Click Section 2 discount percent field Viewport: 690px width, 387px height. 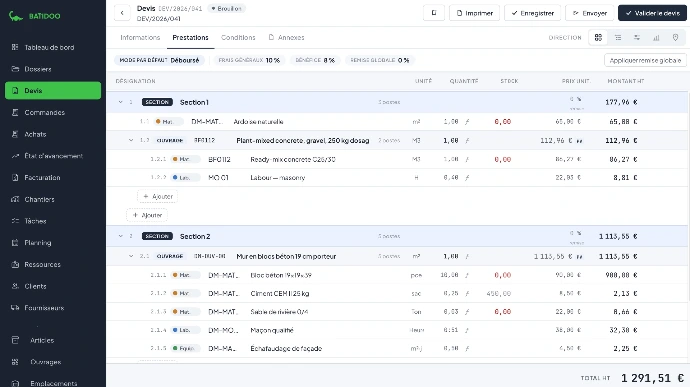(x=576, y=233)
